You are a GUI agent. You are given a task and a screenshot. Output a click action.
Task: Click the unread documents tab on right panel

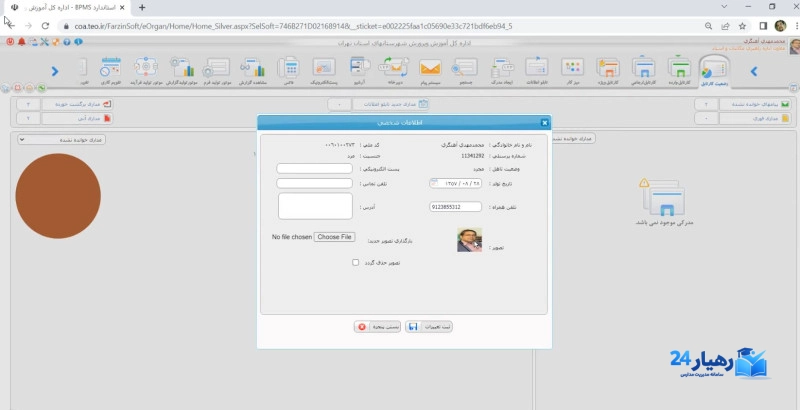[573, 138]
